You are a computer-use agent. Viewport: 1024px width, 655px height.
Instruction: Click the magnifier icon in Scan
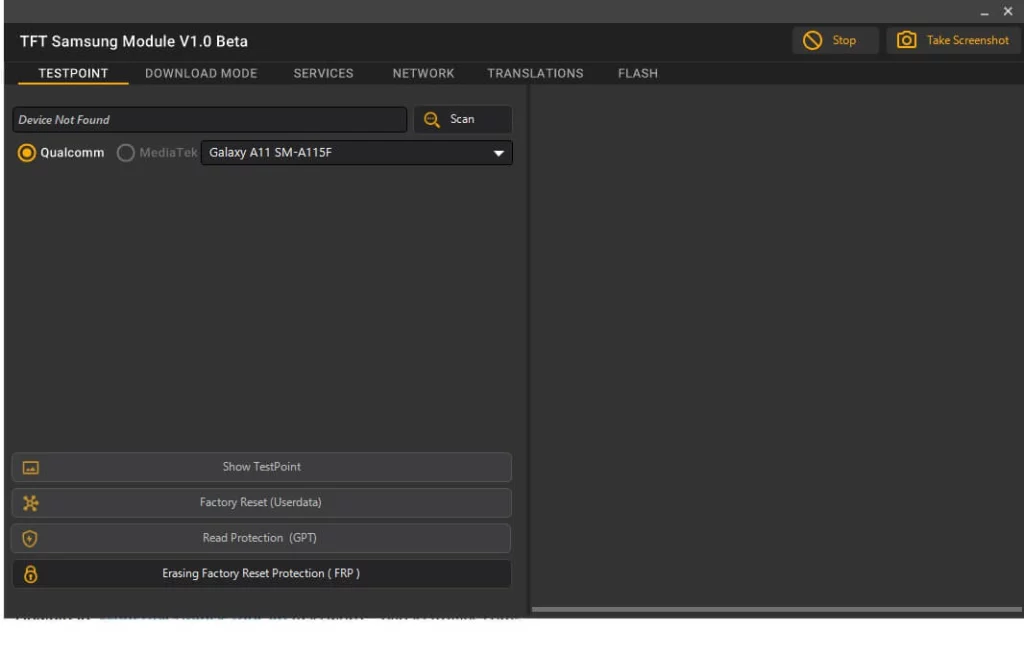point(432,120)
